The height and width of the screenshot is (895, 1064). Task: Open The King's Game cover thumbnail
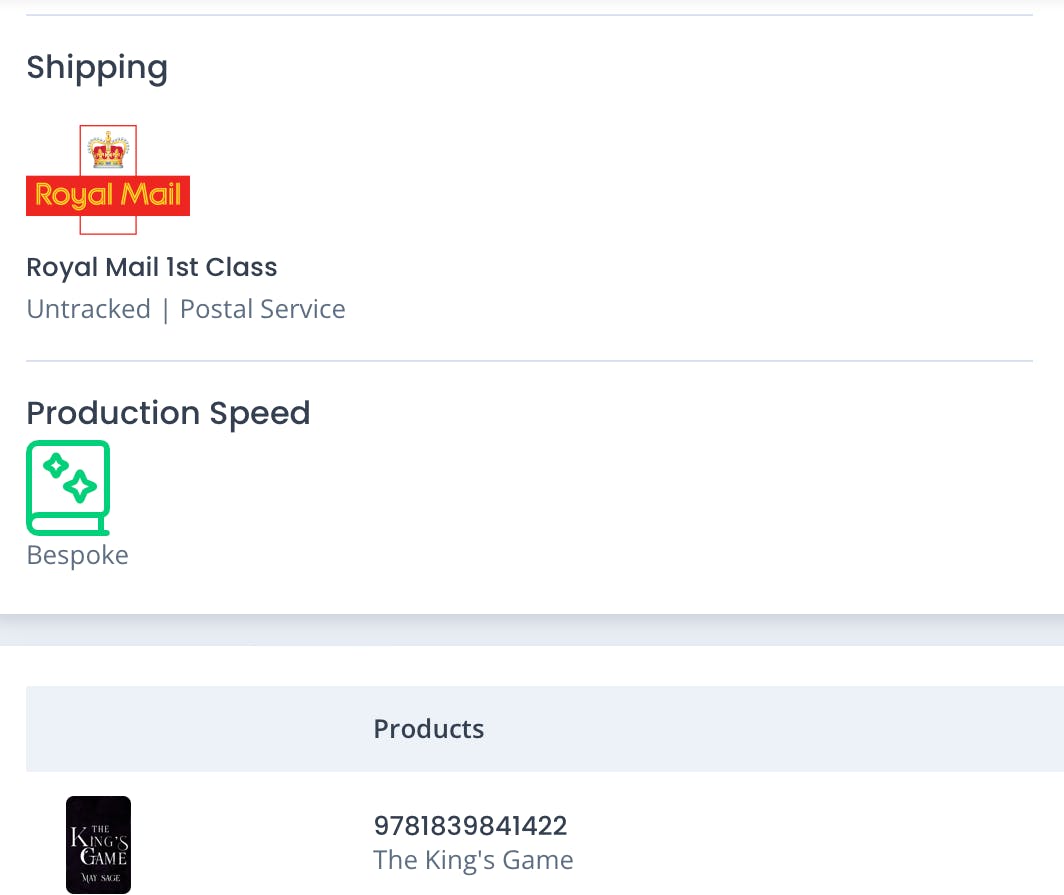(98, 844)
